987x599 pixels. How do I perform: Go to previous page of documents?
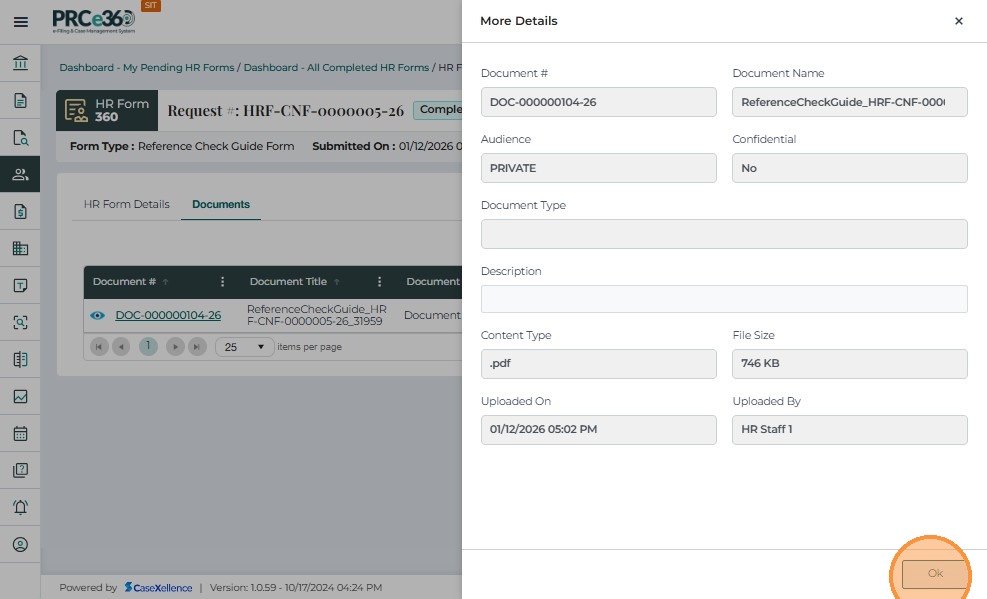pos(121,347)
